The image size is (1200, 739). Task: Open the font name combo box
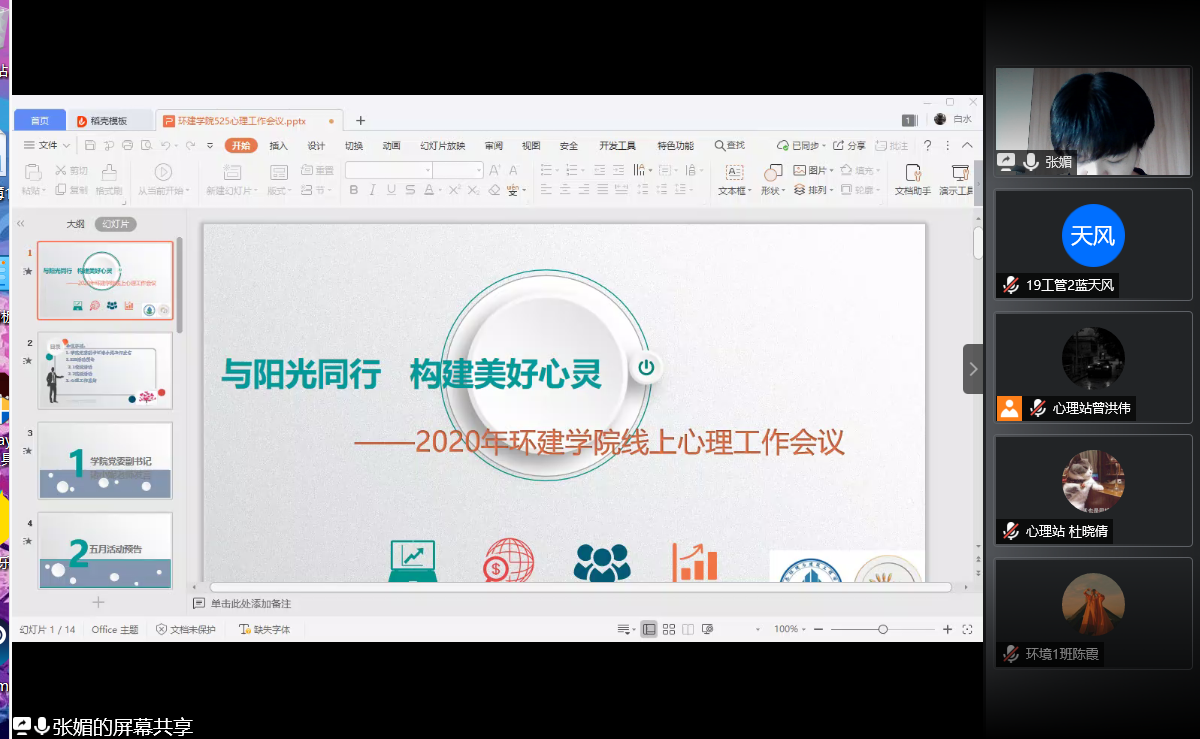pyautogui.click(x=388, y=171)
